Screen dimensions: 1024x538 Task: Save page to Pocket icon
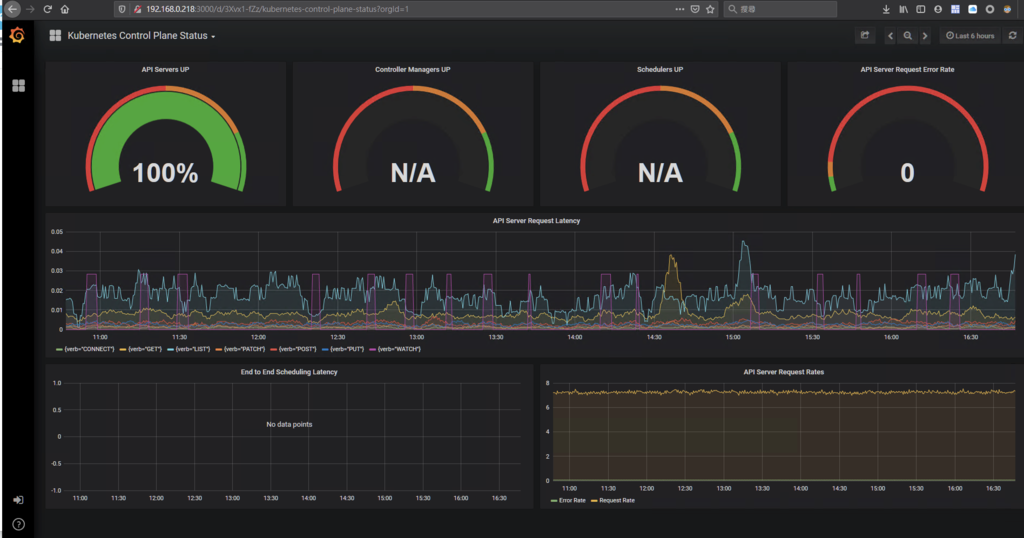[695, 9]
